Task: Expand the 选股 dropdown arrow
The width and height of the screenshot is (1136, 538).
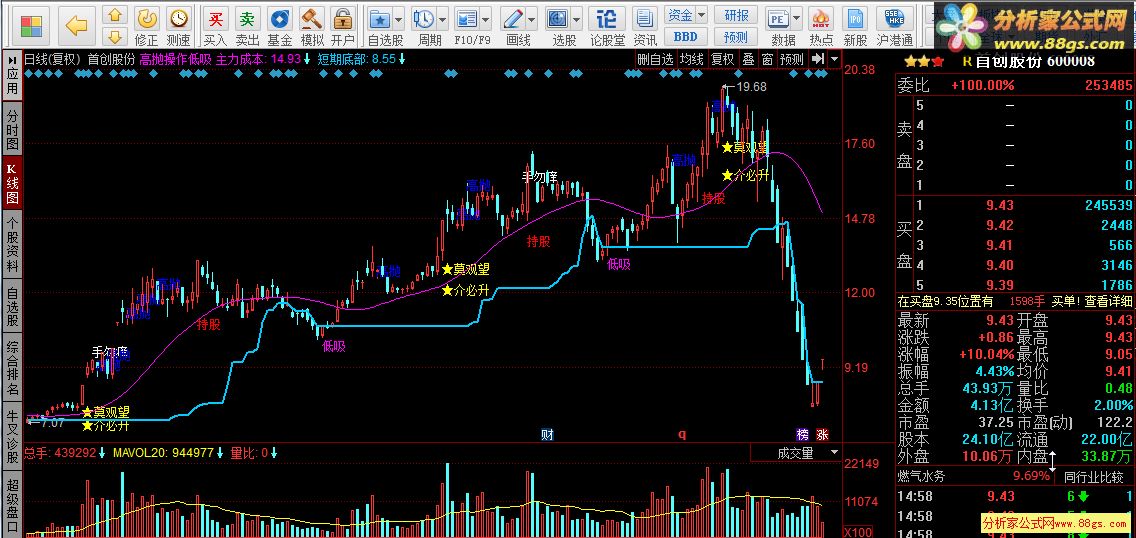Action: 576,19
